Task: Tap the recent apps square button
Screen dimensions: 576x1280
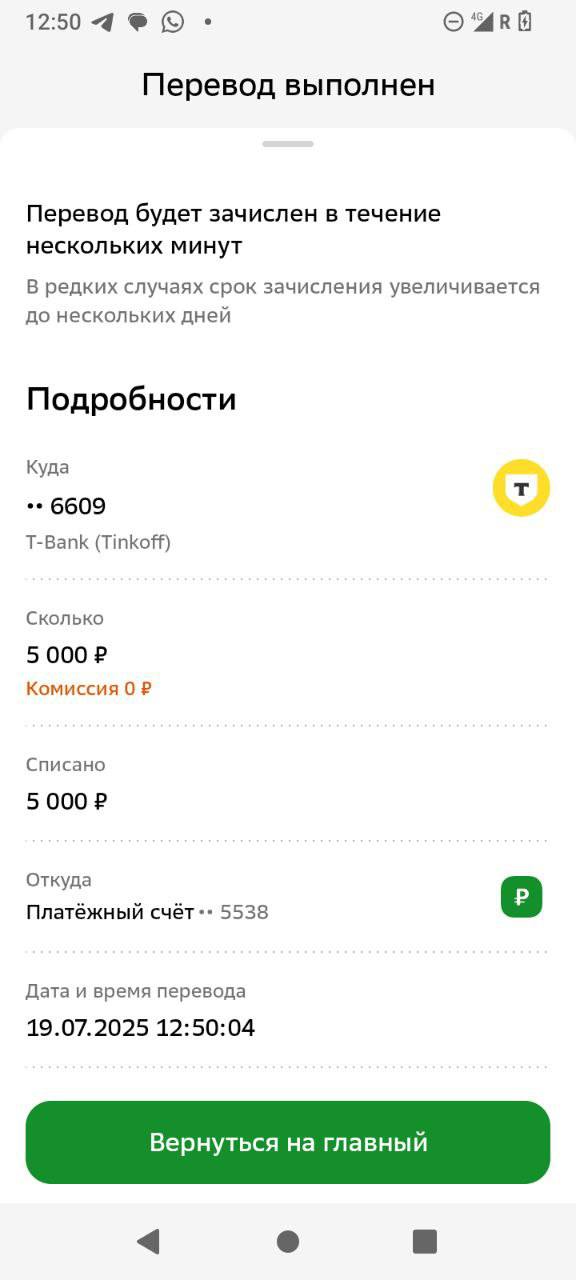Action: (425, 1241)
